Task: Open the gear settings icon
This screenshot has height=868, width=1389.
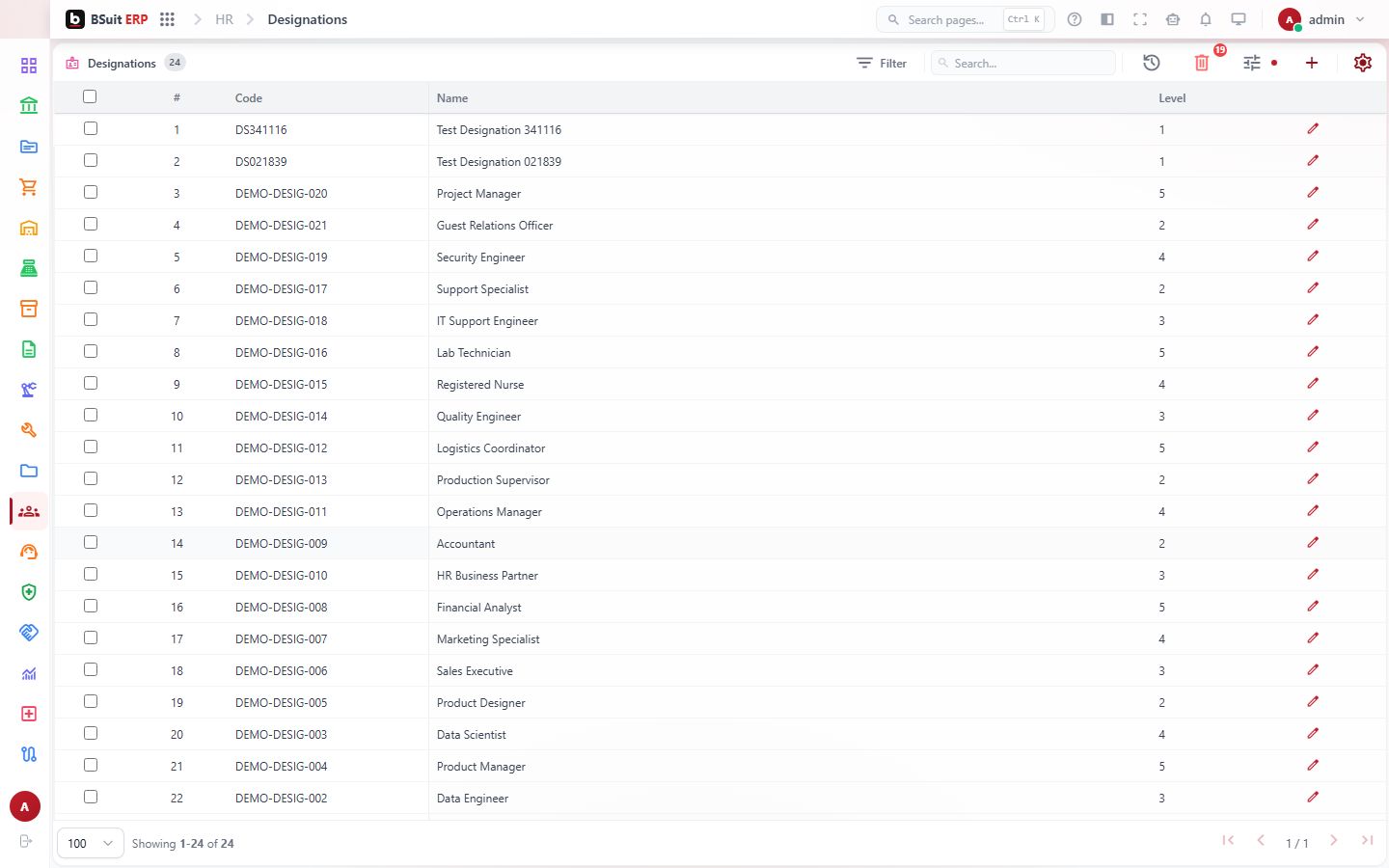Action: (1362, 63)
